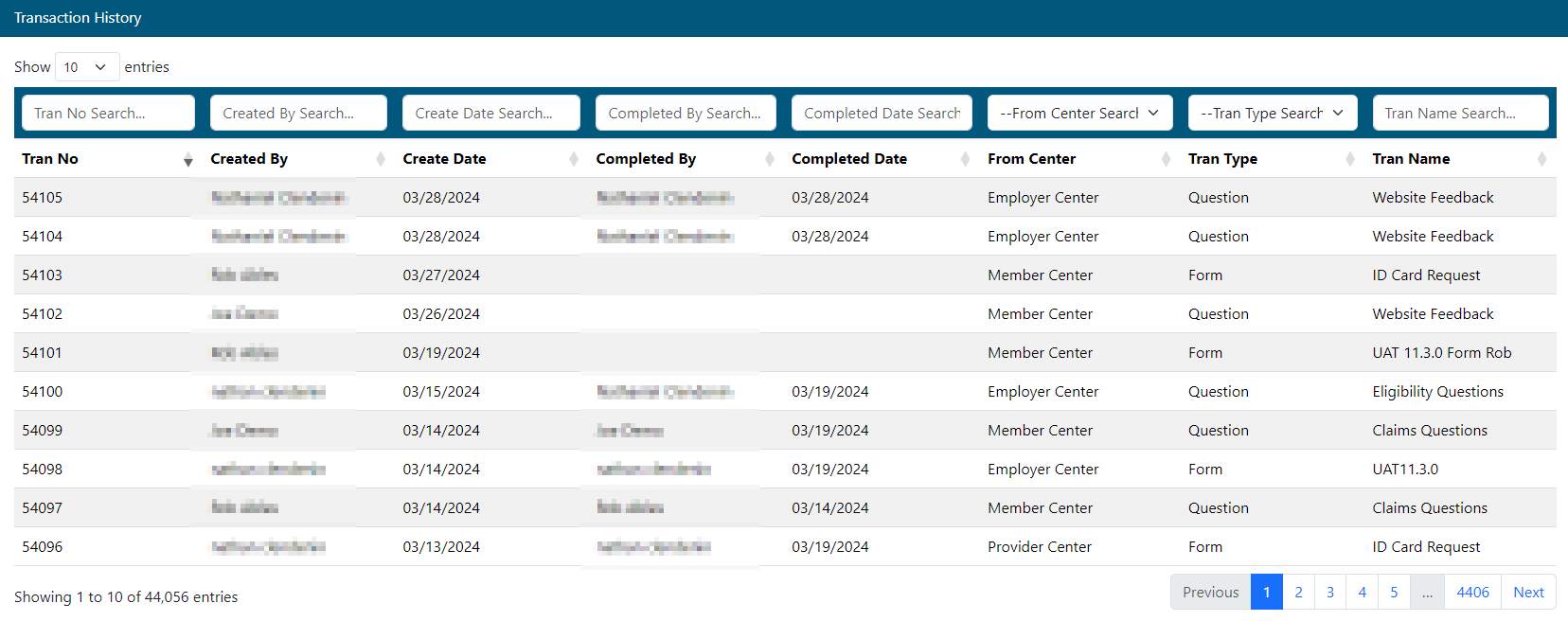Jump to last page 4406
1568x621 pixels.
coord(1472,593)
